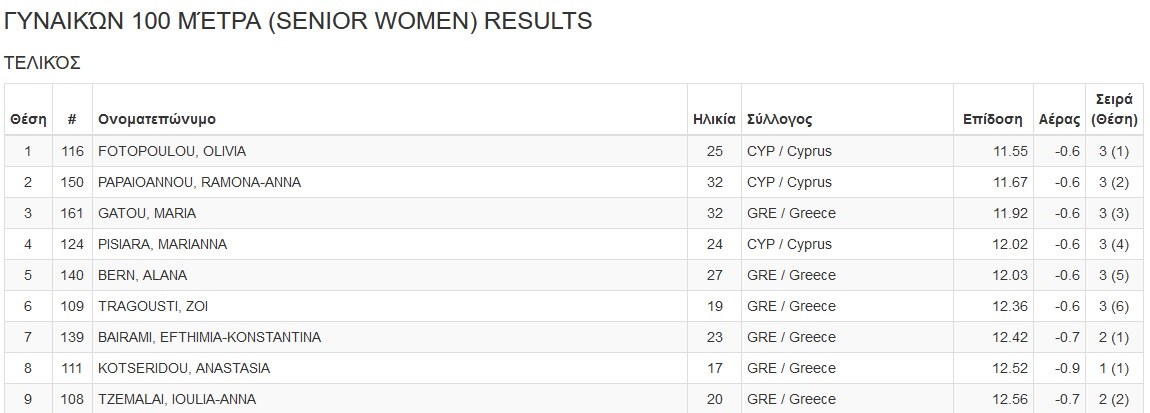Click the Σύλλογος column header
This screenshot has width=1150, height=413.
pos(779,119)
